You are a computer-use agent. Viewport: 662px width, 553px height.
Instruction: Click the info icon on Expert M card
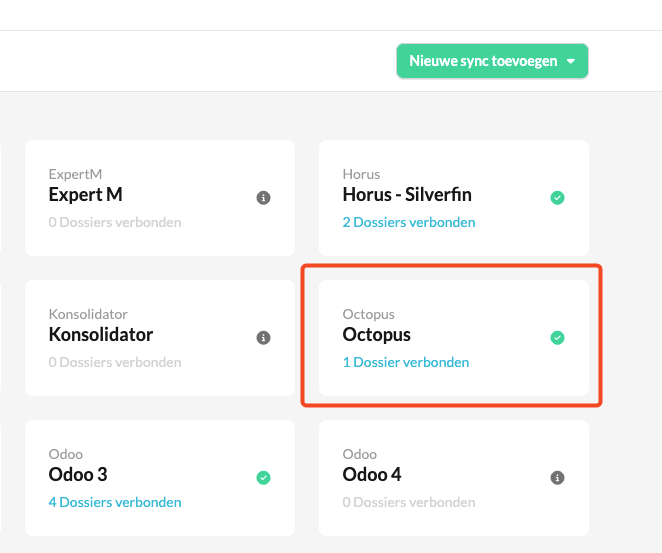[263, 198]
